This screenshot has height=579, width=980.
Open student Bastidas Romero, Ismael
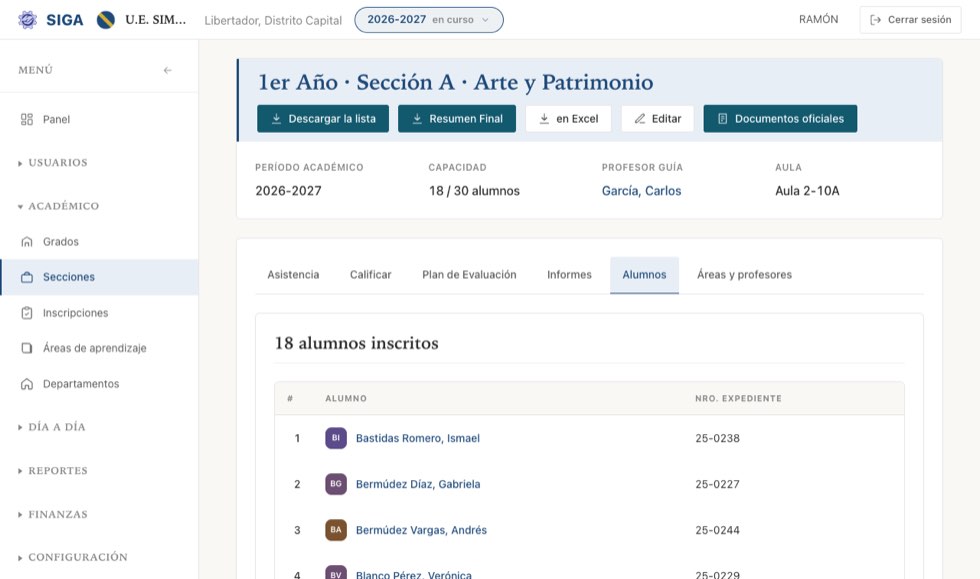(x=418, y=438)
